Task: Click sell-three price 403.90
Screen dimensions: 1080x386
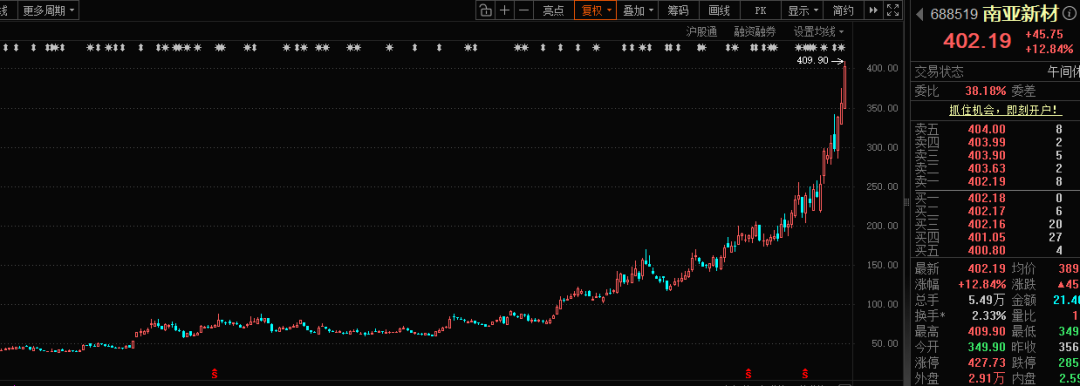Action: [986, 155]
